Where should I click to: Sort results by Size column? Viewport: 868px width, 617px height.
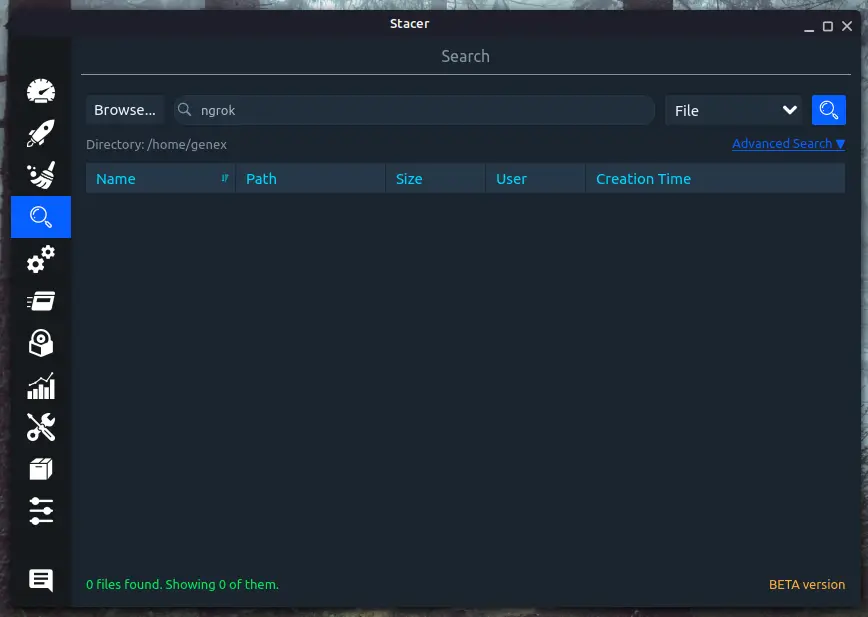point(436,179)
